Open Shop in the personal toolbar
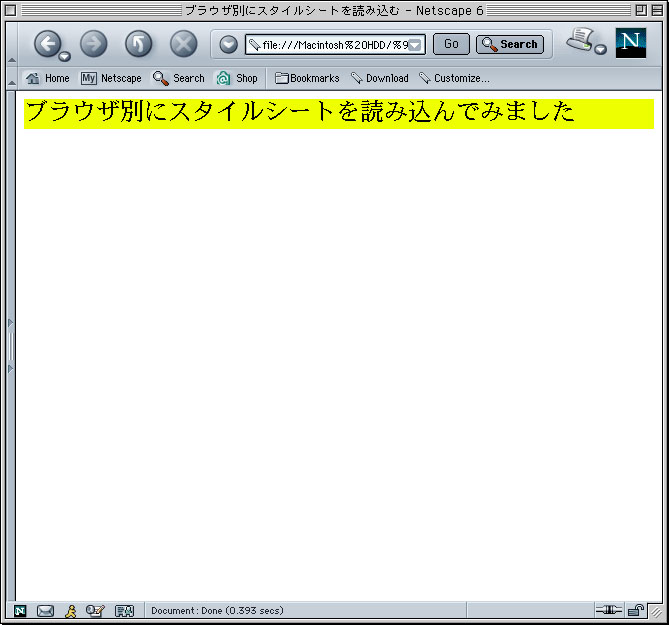 pos(237,78)
